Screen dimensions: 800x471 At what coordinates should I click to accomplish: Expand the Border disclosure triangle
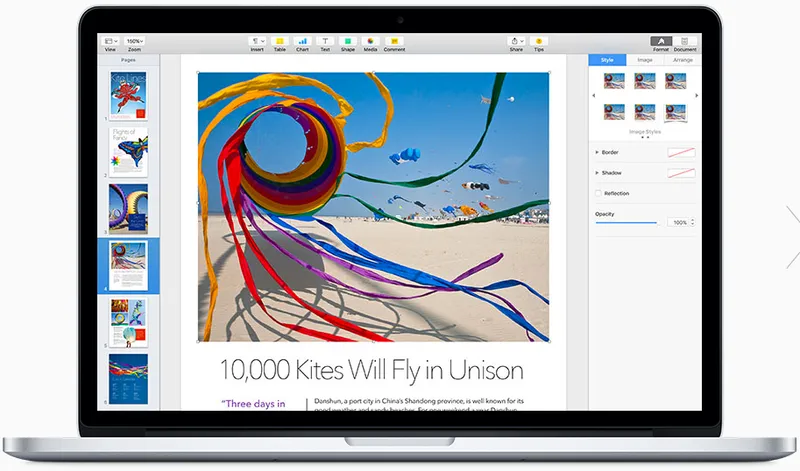pos(597,152)
